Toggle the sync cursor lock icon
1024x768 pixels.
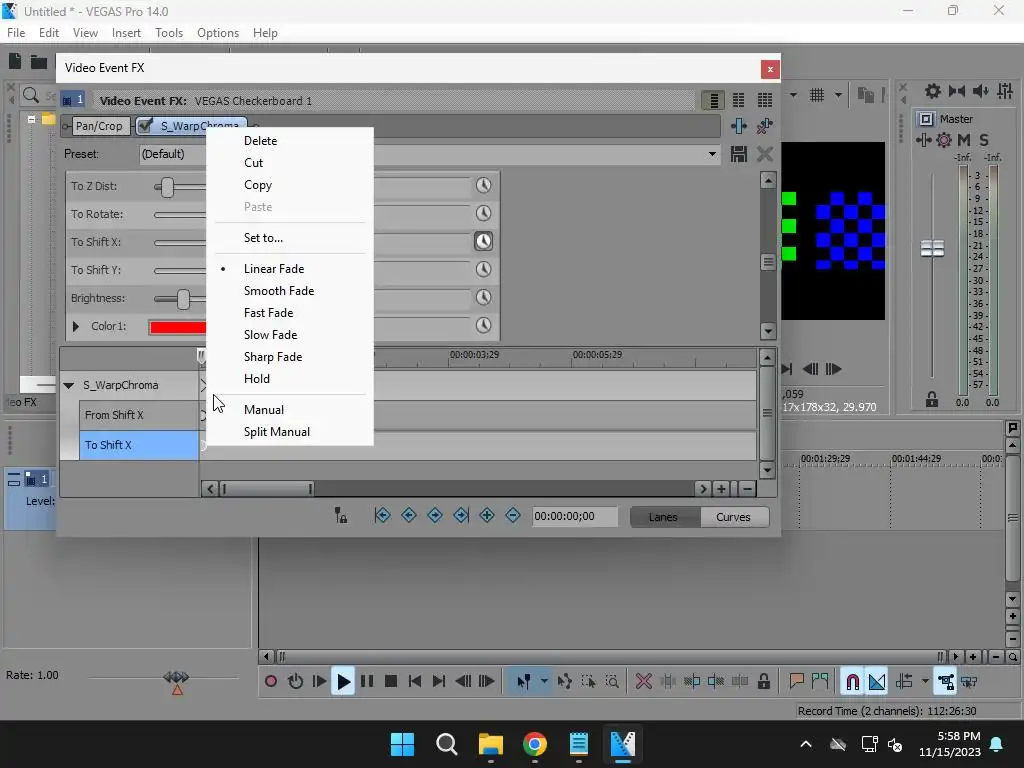[341, 516]
